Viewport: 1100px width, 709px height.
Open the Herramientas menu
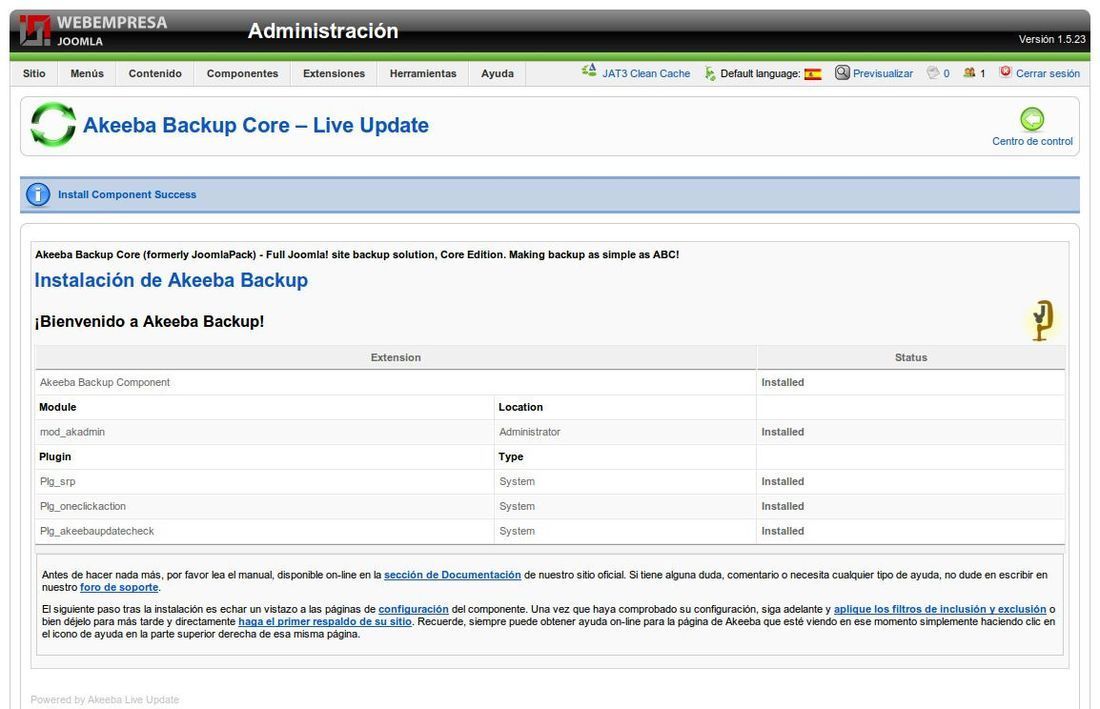coord(423,74)
